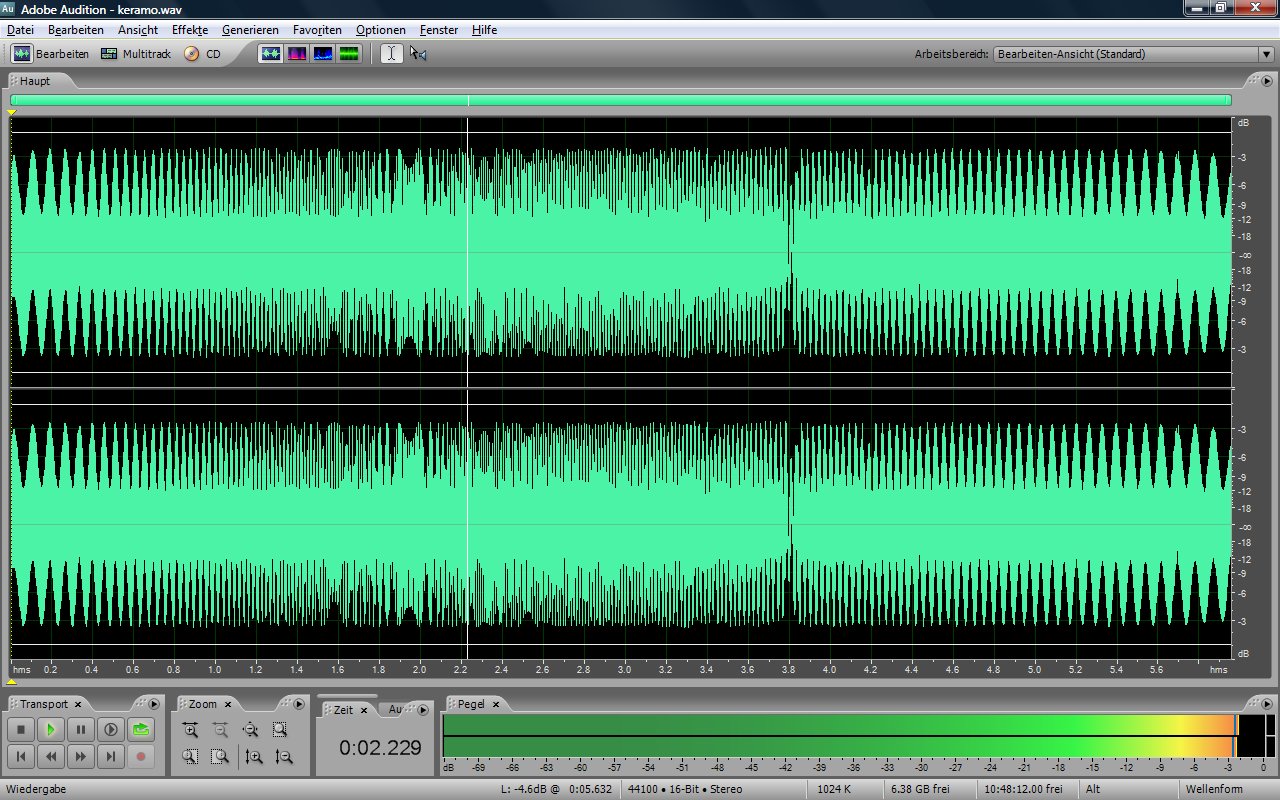Stop playback in the Transport panel
The height and width of the screenshot is (800, 1280).
pyautogui.click(x=22, y=730)
